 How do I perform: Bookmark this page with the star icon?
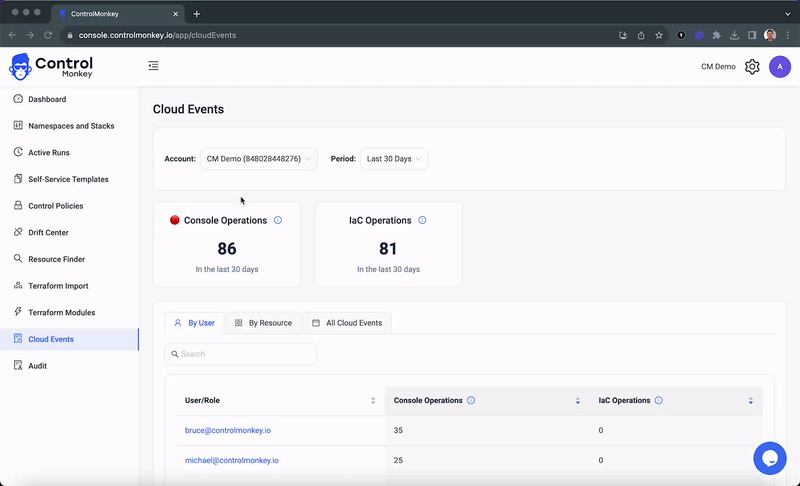[659, 35]
